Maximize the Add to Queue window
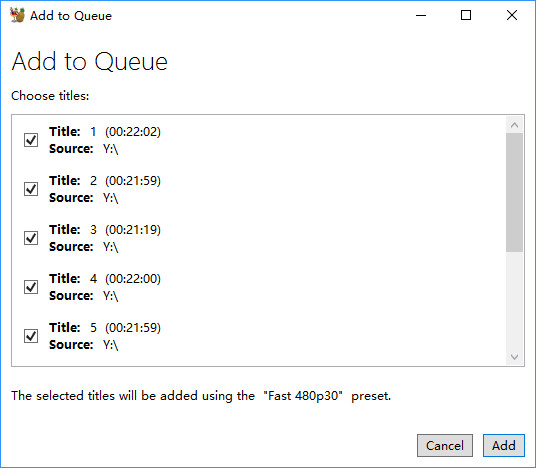The width and height of the screenshot is (536, 468). pyautogui.click(x=466, y=15)
